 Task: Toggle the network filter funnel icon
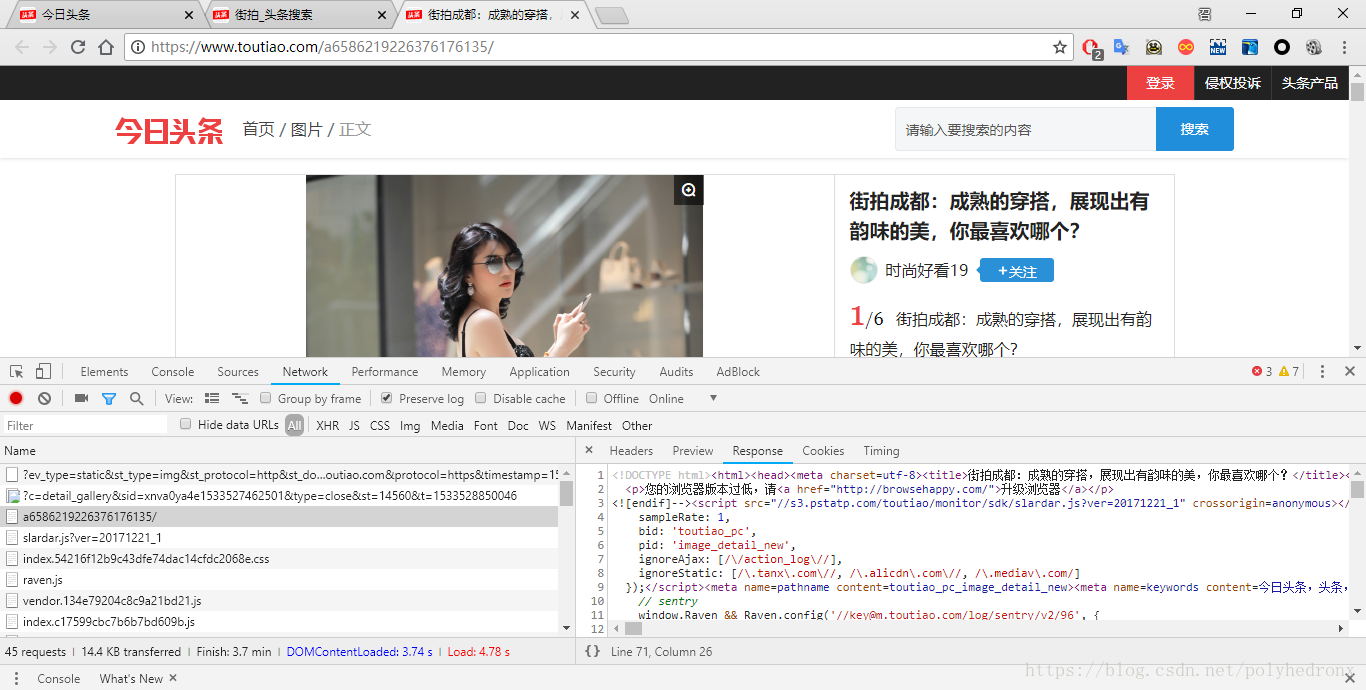109,398
